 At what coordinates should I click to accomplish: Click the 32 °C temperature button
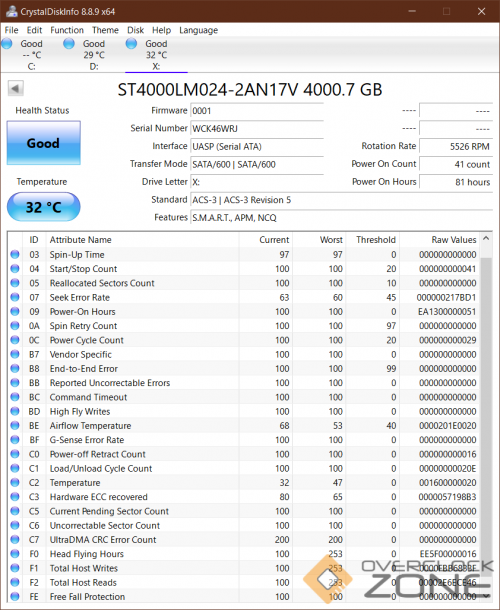[x=44, y=207]
